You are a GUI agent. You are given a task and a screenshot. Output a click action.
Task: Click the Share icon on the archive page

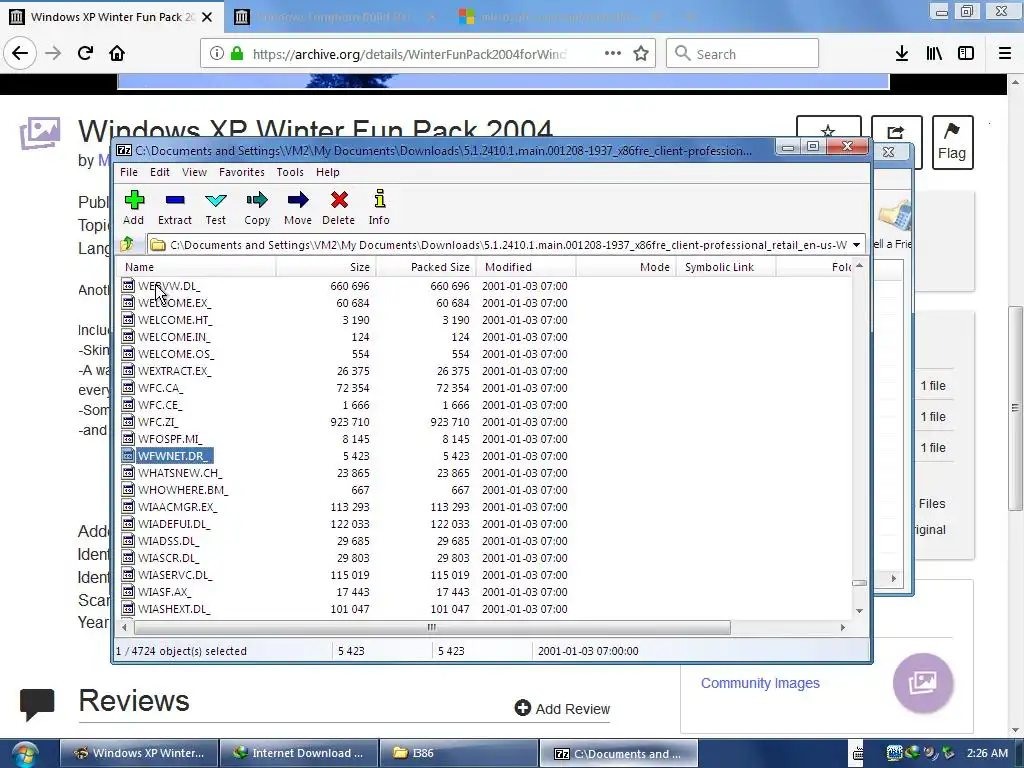click(x=896, y=133)
